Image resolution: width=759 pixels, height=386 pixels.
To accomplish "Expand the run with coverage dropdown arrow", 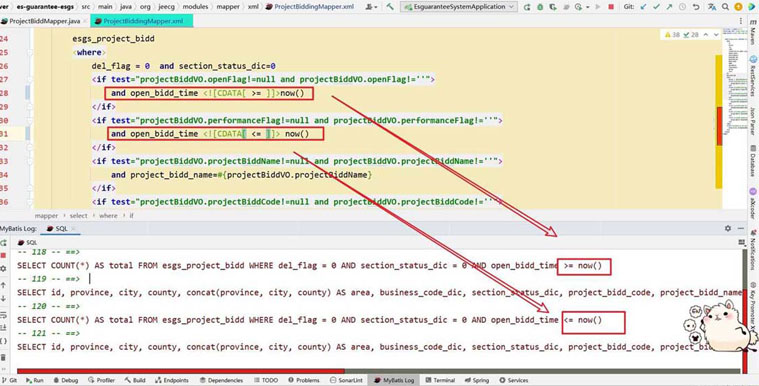I will 588,7.
